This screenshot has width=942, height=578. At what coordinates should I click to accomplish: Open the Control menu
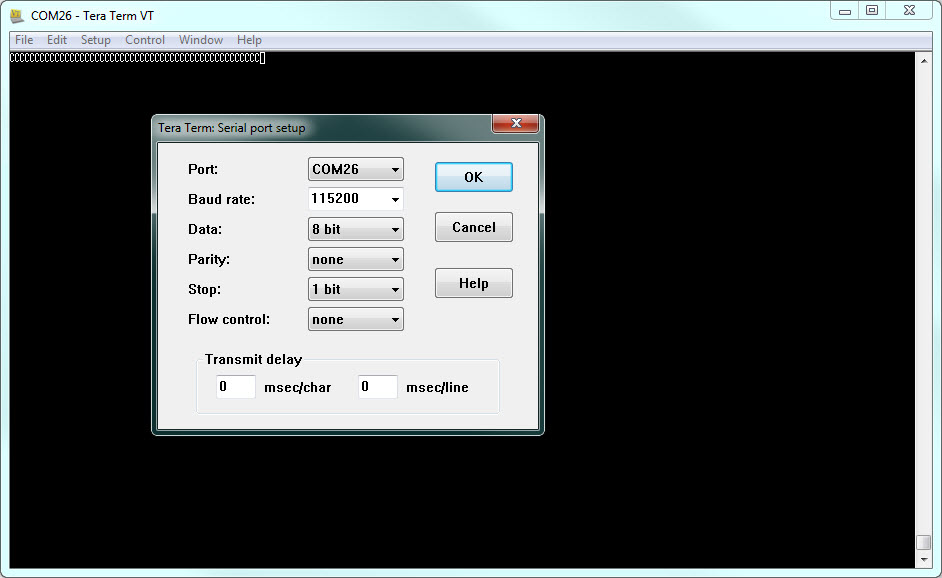[x=145, y=40]
